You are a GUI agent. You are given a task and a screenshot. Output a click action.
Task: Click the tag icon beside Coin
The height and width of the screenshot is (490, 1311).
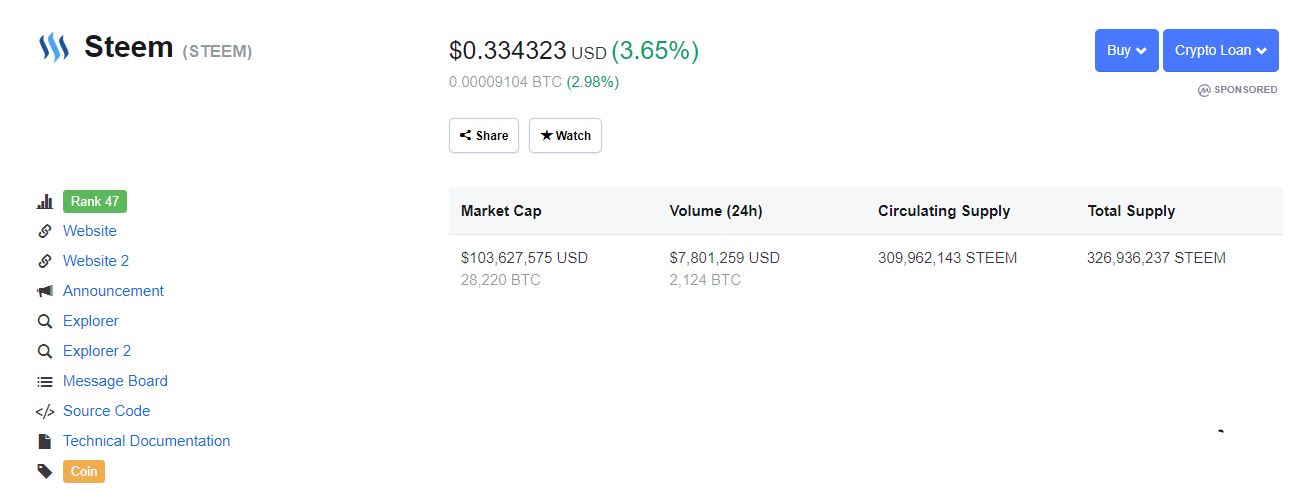pos(44,471)
